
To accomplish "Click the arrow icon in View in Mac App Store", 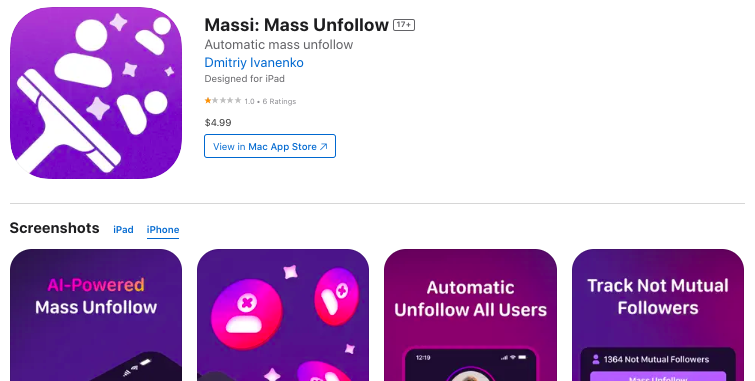I will (324, 146).
